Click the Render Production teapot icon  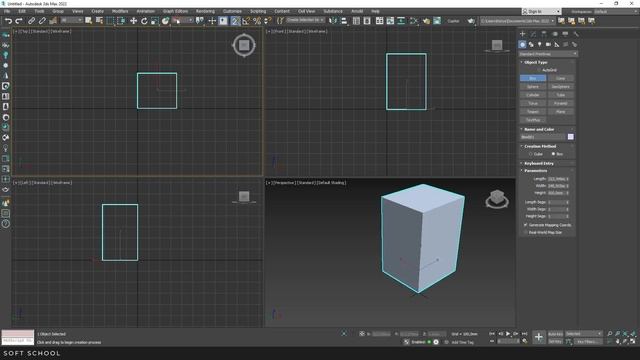point(471,21)
